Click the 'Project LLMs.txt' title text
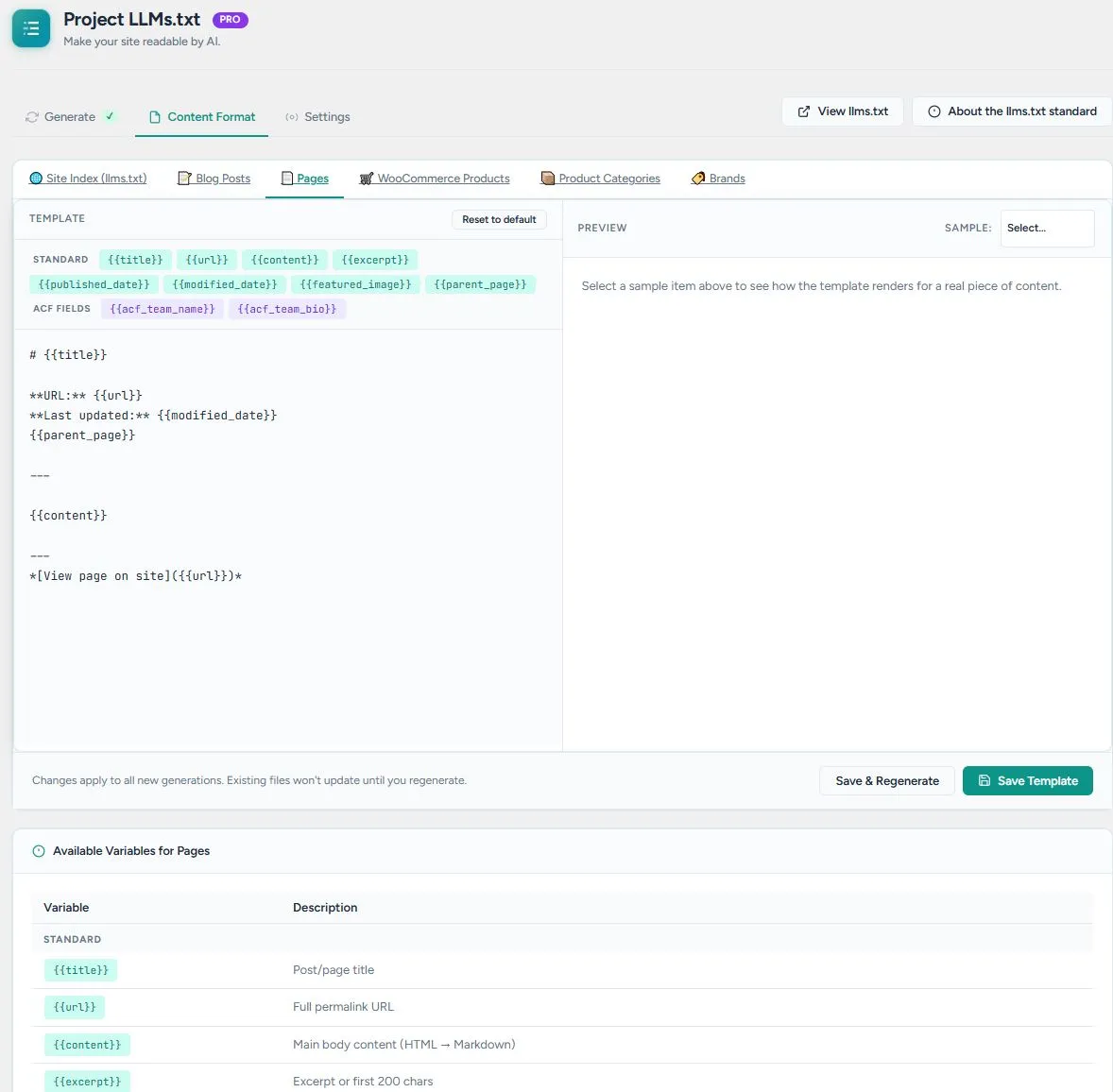 tap(132, 19)
